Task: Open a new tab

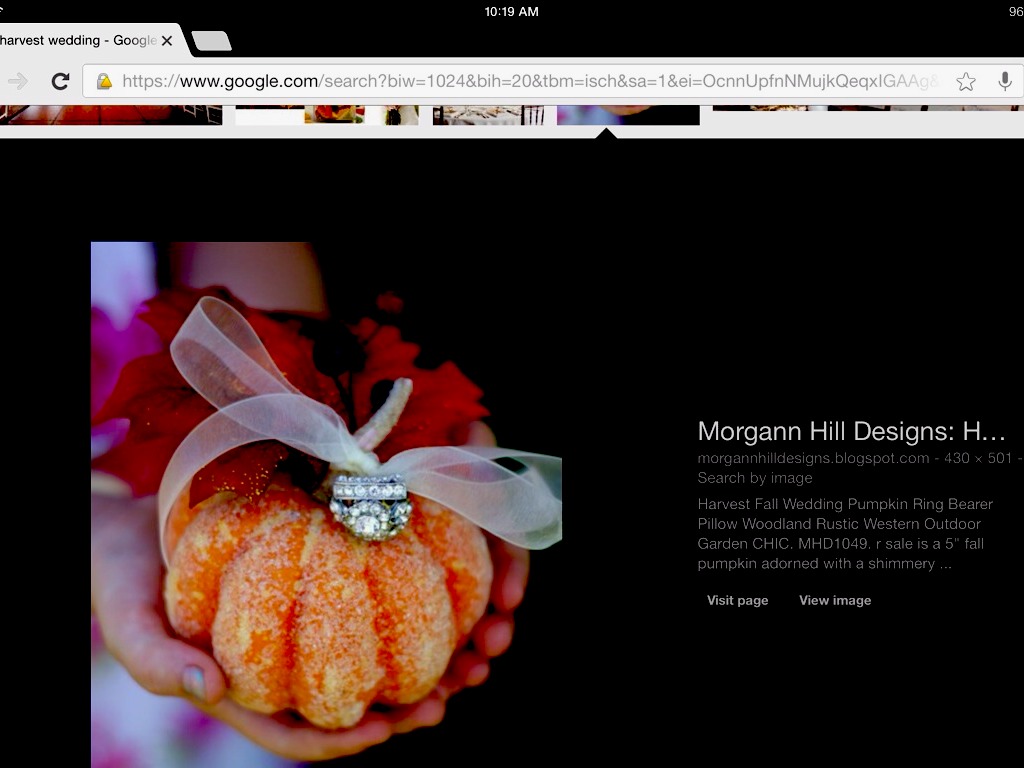Action: pyautogui.click(x=211, y=41)
